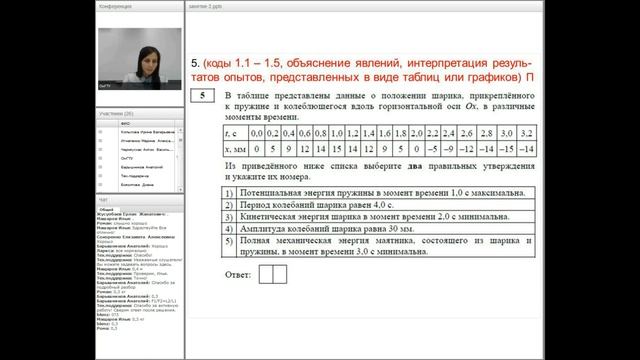Click participants list scroll-up arrow

180,130
